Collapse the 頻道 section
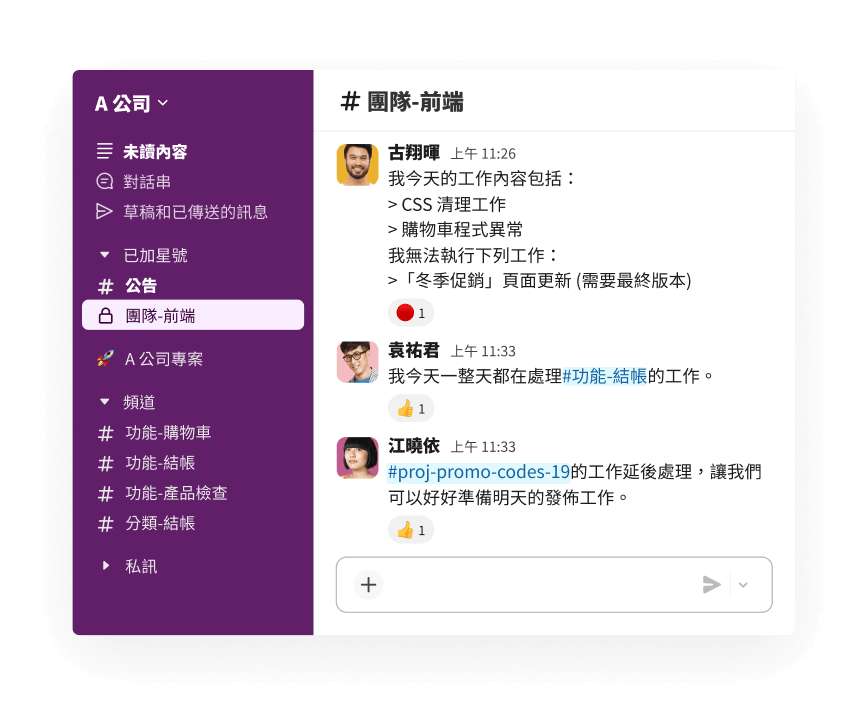This screenshot has width=868, height=726. [105, 402]
